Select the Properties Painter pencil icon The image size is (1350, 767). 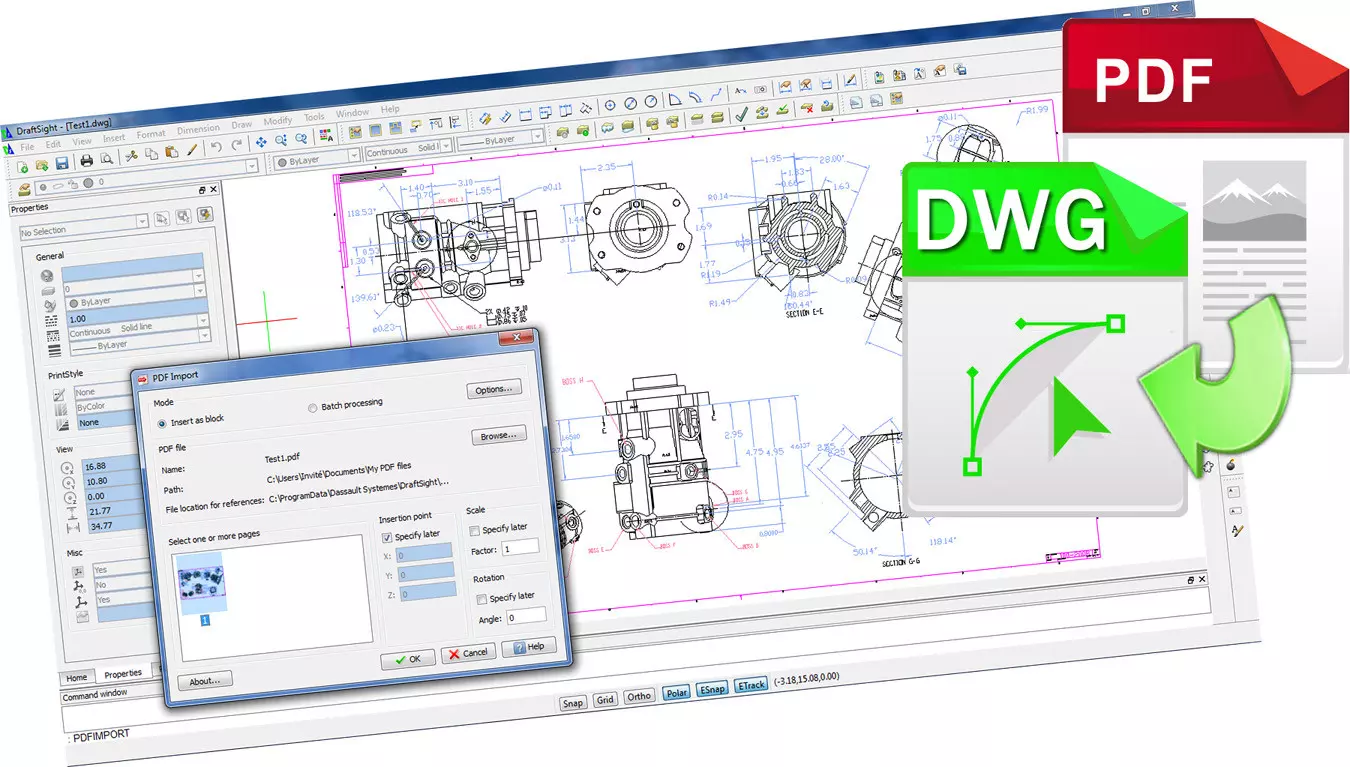192,150
